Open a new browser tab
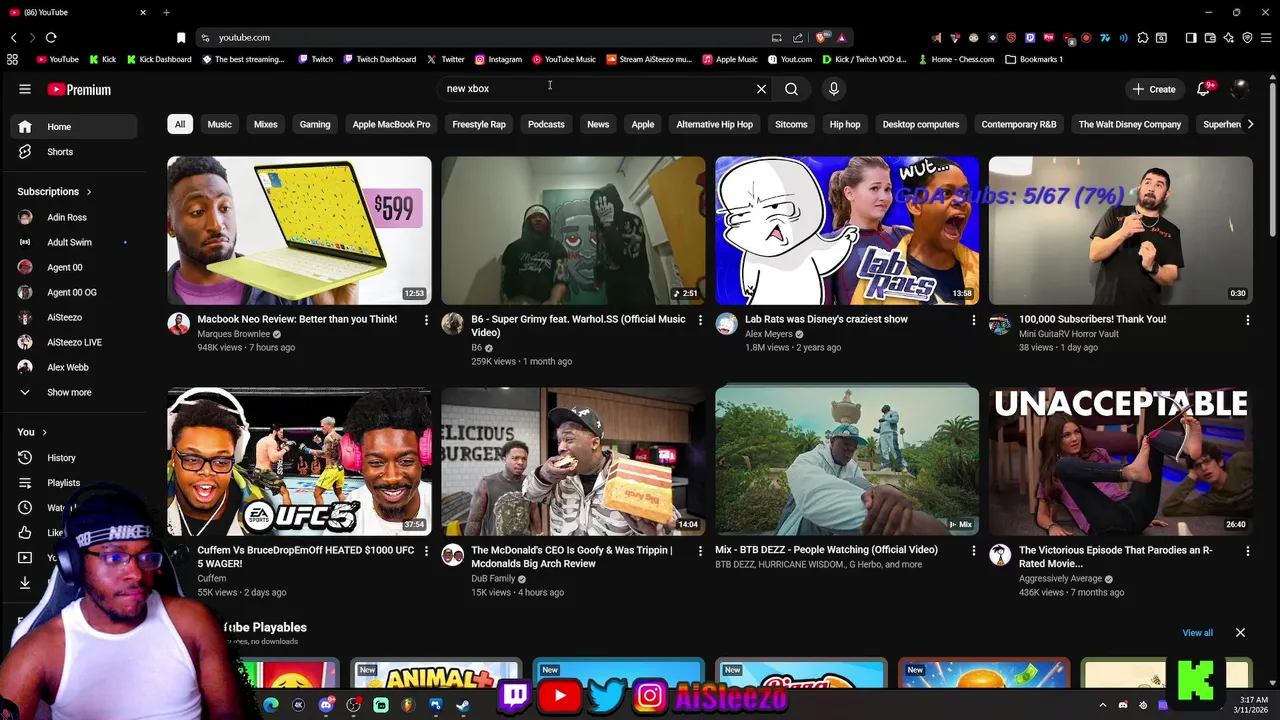This screenshot has width=1280, height=720. [x=166, y=12]
